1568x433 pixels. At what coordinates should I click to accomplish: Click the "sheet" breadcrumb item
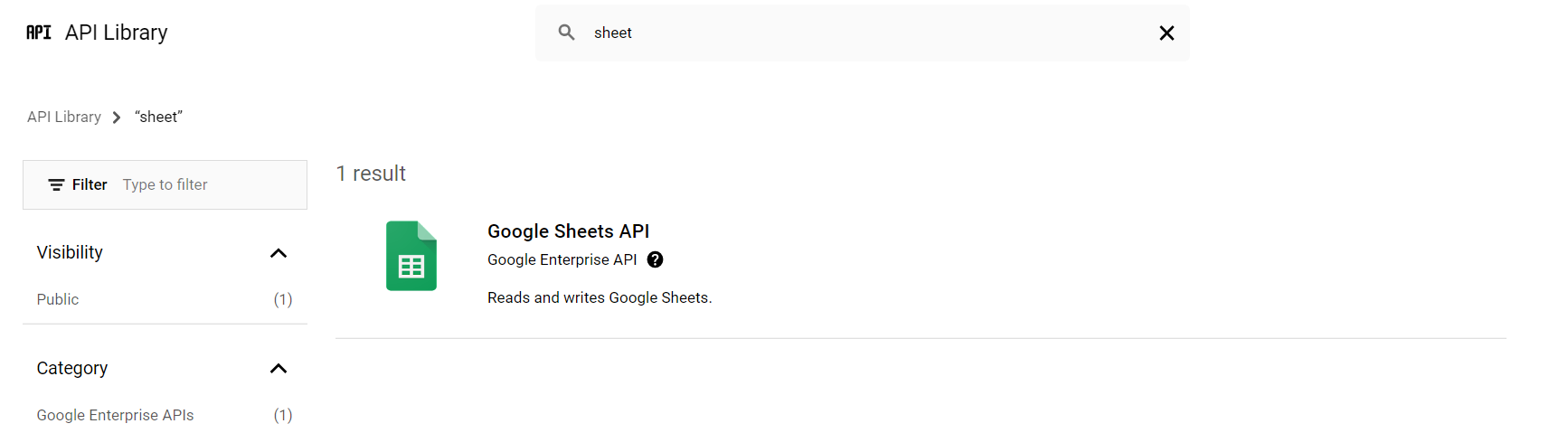158,118
